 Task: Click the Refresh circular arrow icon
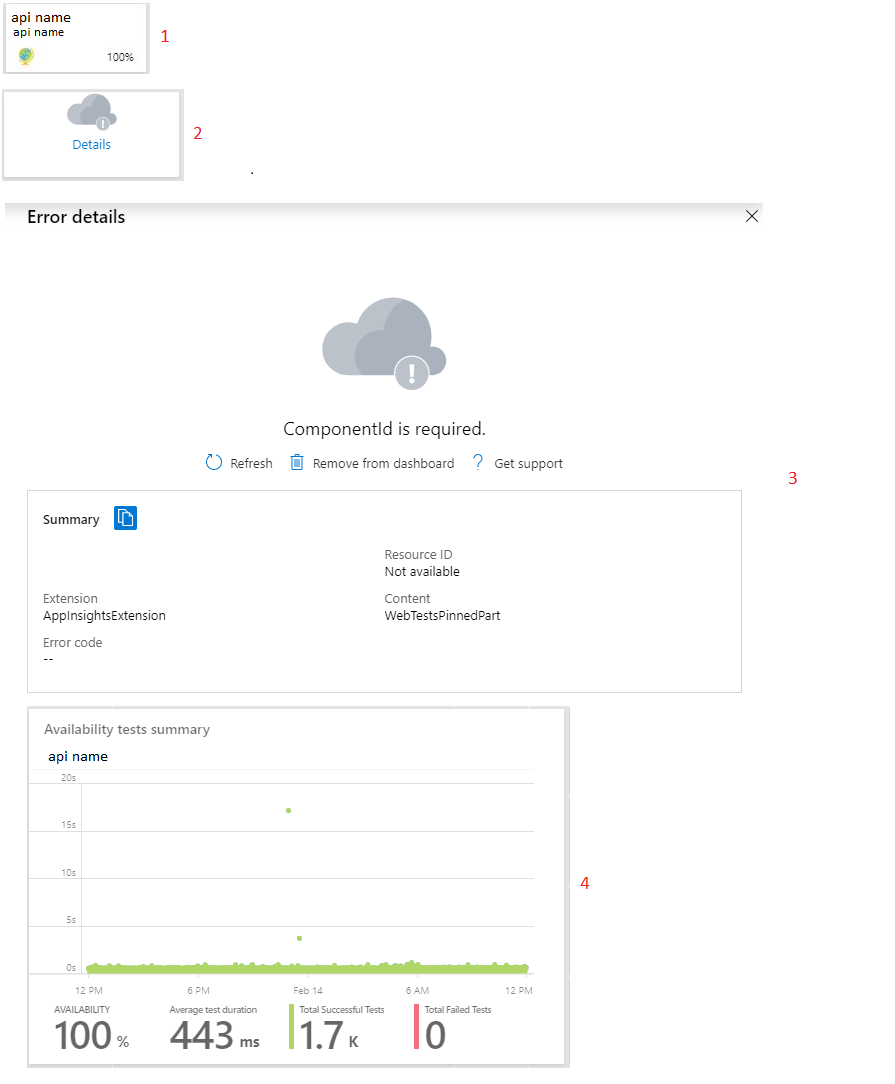[214, 462]
